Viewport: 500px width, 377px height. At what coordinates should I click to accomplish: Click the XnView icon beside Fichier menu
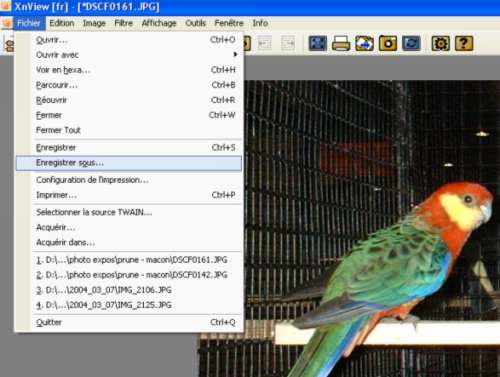pyautogui.click(x=7, y=23)
